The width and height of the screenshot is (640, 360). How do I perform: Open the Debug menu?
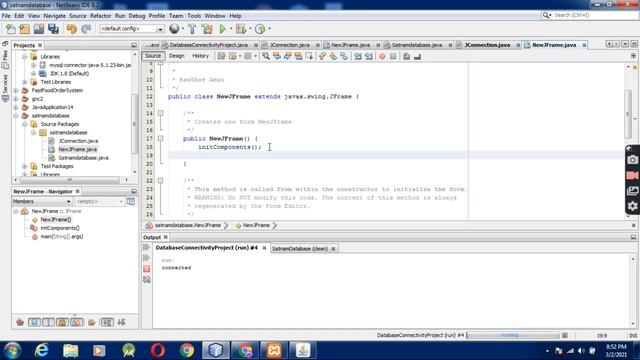[x=137, y=16]
